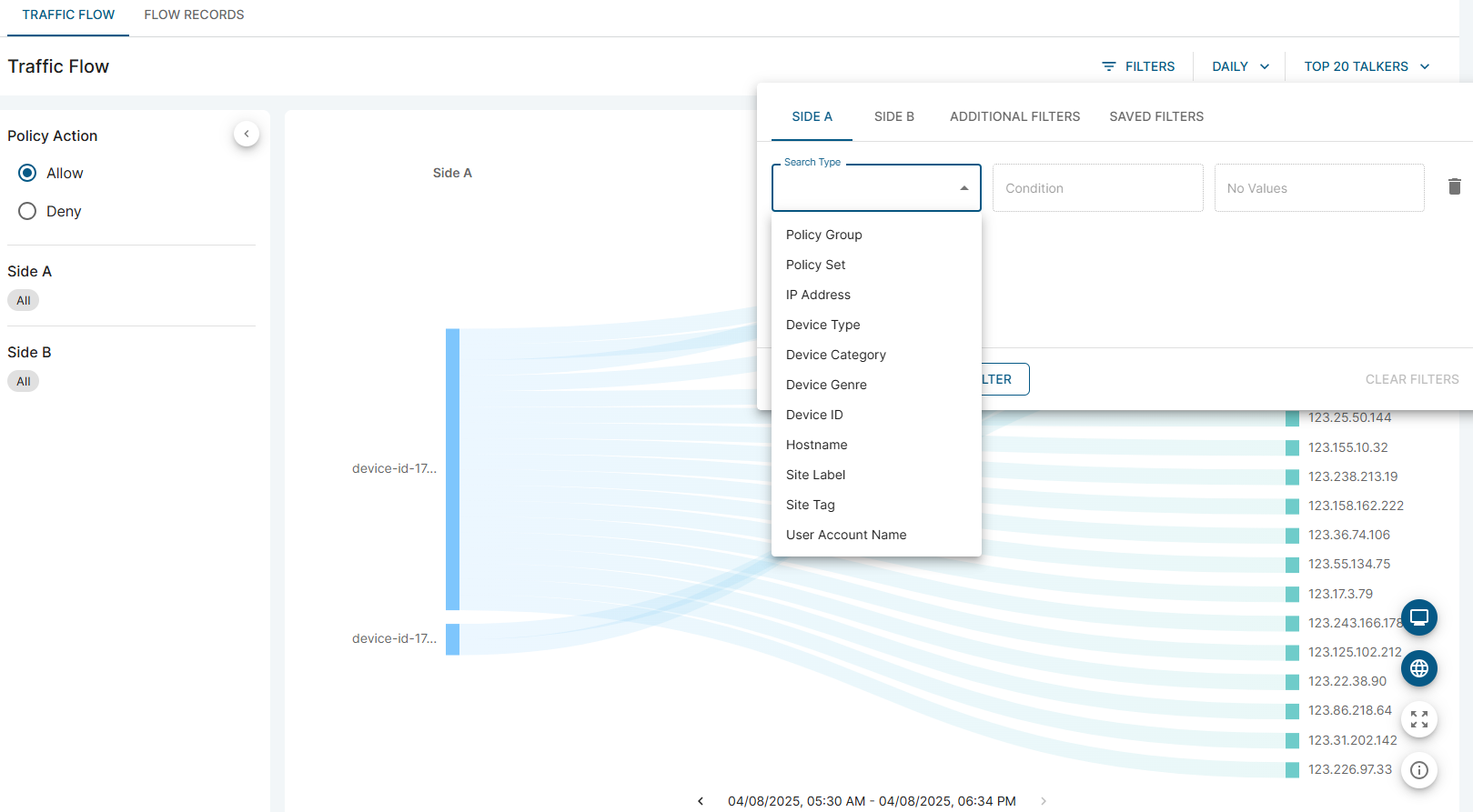The image size is (1473, 812).
Task: Select IP 123.158.162.222
Action: point(1356,506)
